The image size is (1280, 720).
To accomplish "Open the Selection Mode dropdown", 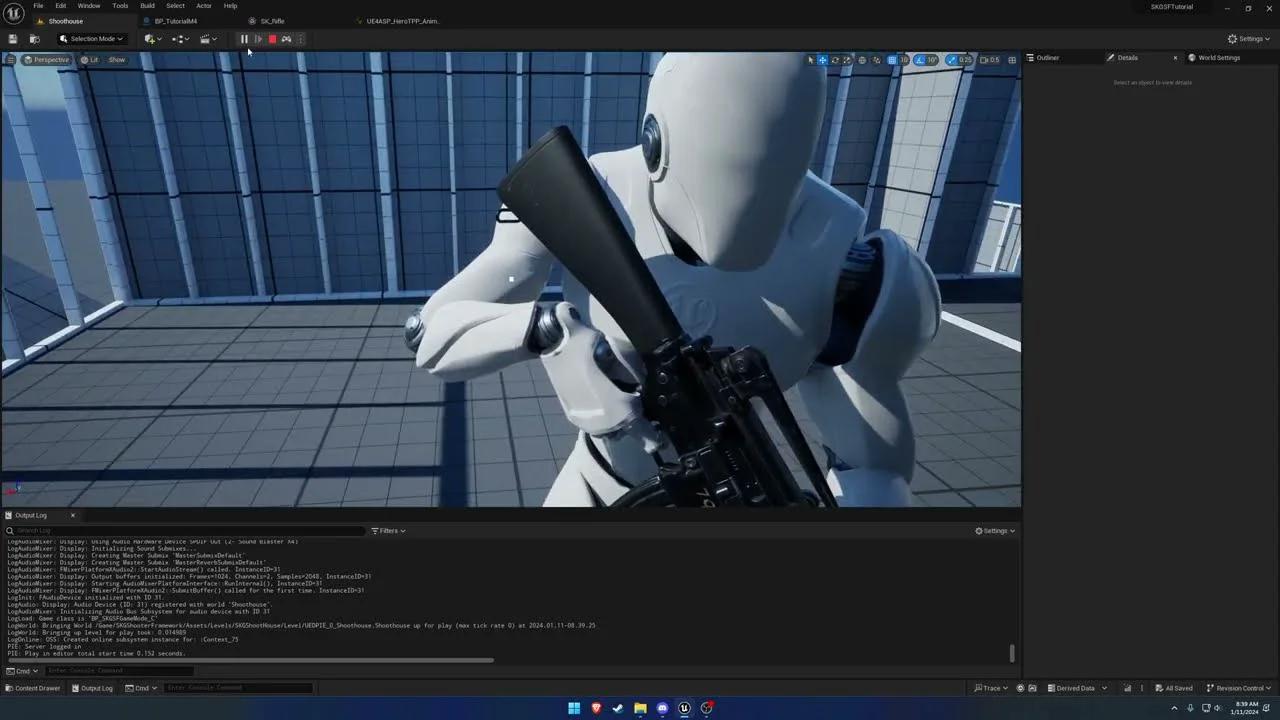I will (91, 39).
